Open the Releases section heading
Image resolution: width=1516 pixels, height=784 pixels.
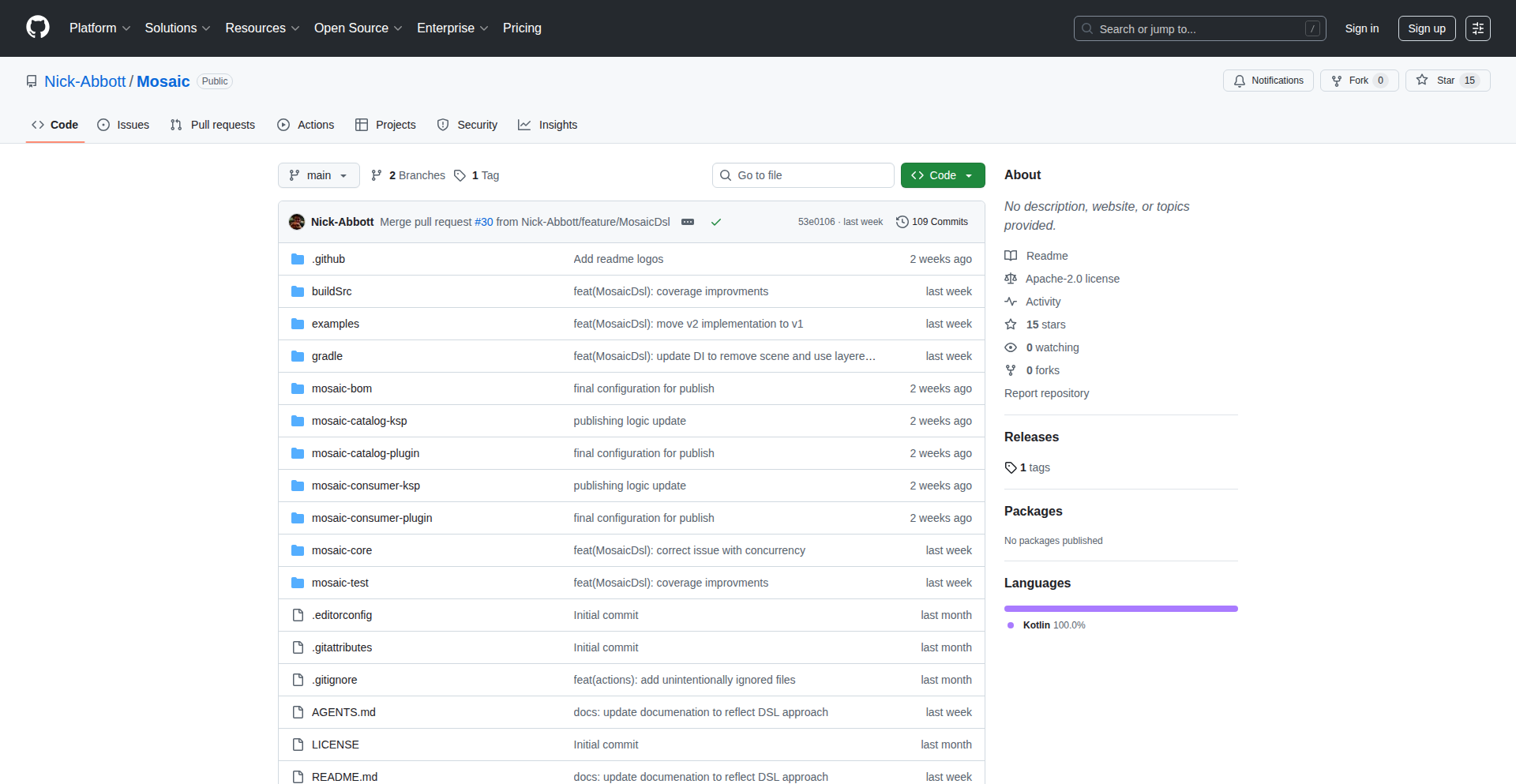click(1031, 437)
